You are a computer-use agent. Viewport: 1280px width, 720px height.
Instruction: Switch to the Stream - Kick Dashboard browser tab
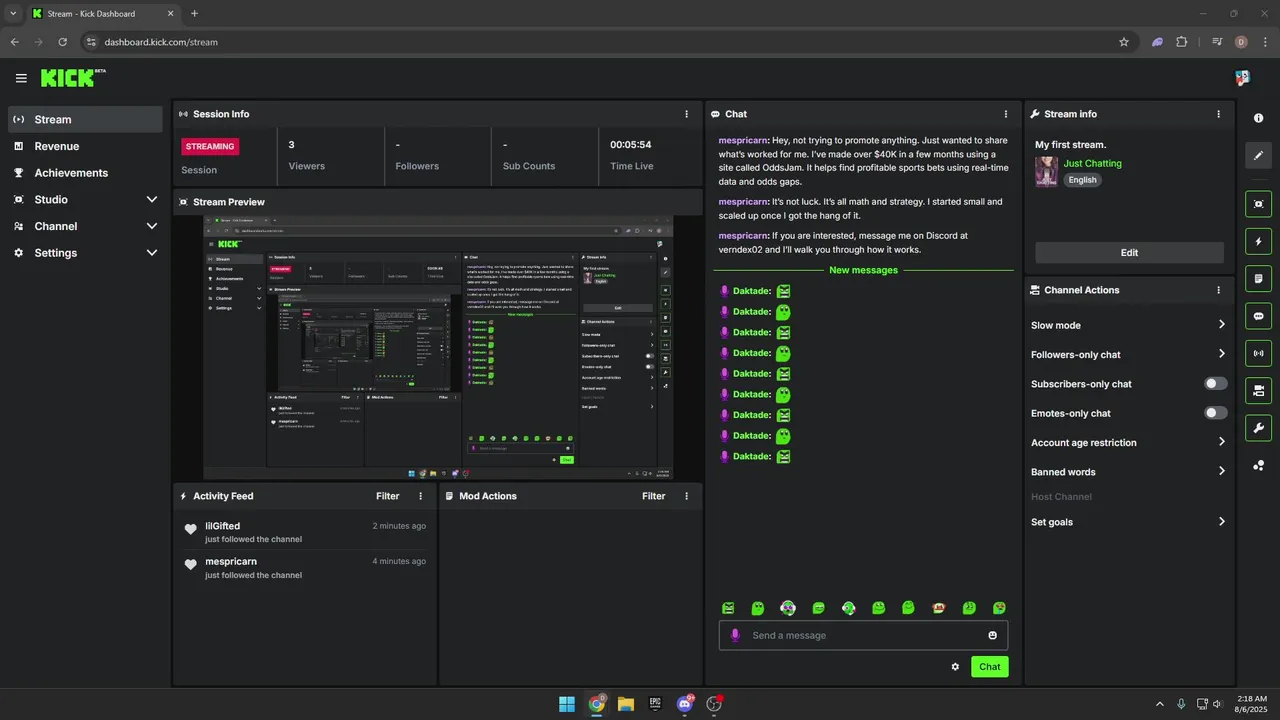click(x=103, y=14)
